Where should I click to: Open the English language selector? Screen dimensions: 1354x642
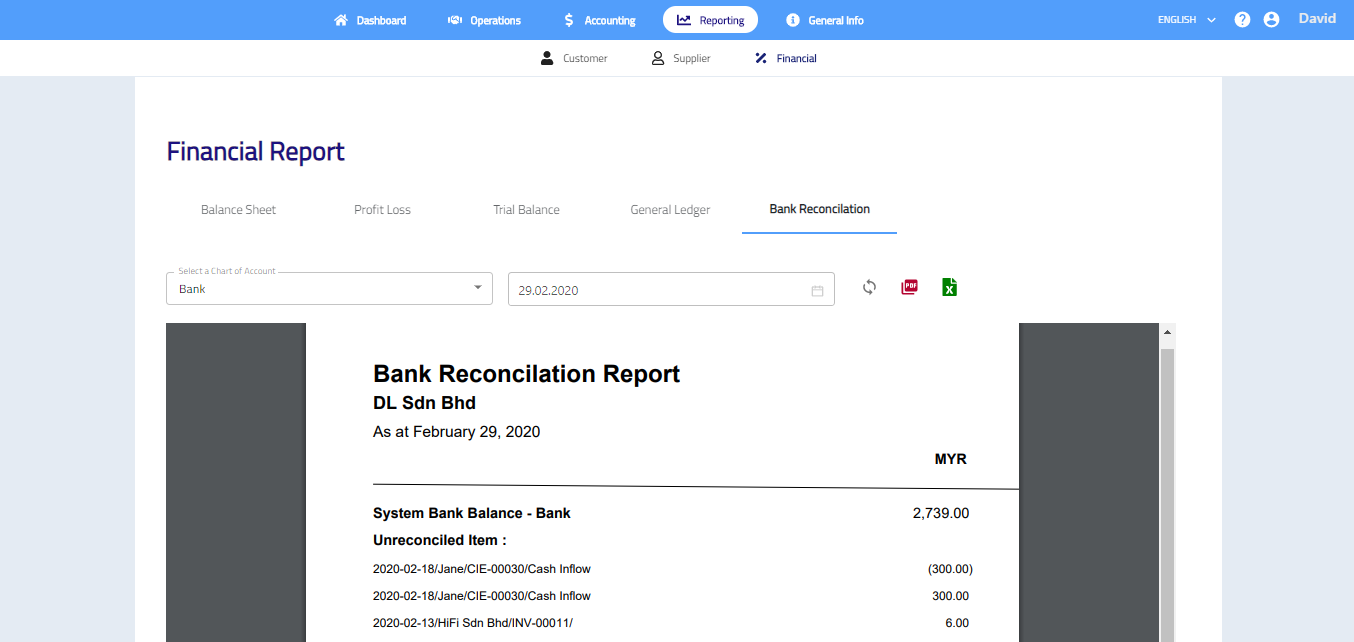pyautogui.click(x=1186, y=20)
